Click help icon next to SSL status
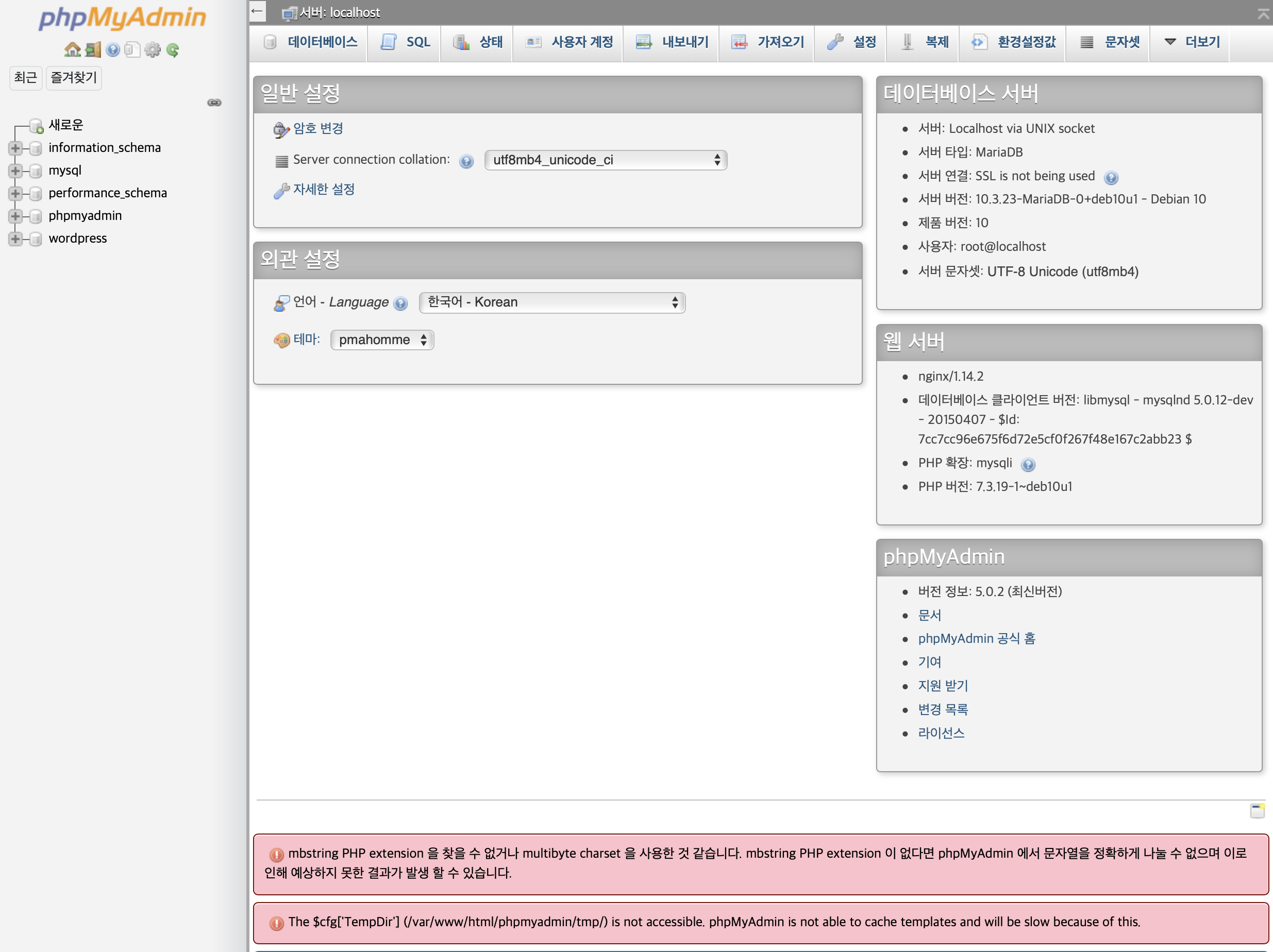The width and height of the screenshot is (1273, 952). (x=1111, y=178)
